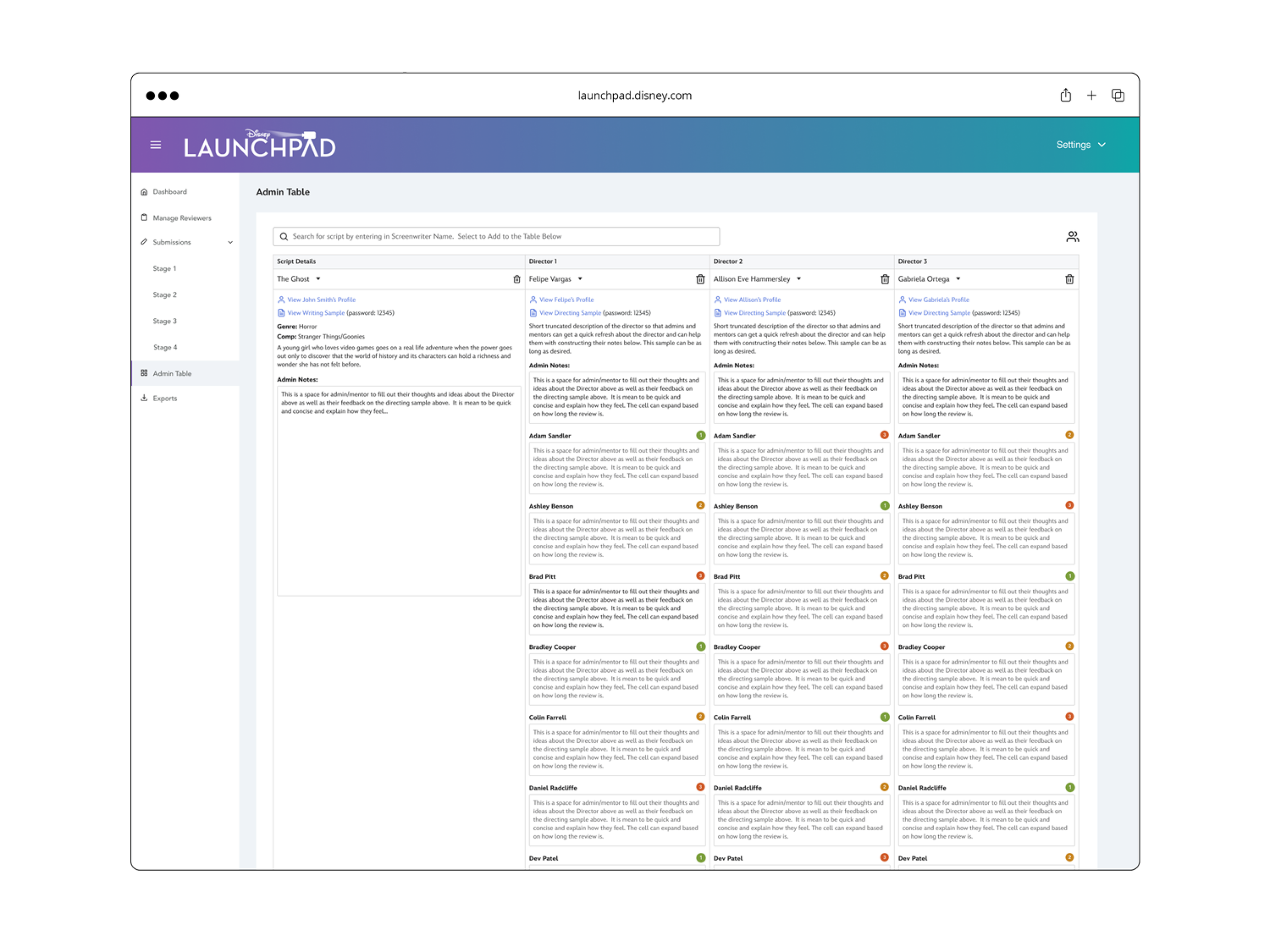Screen dimensions: 1270x952
Task: Open View John Smith's Profile link
Action: point(321,300)
